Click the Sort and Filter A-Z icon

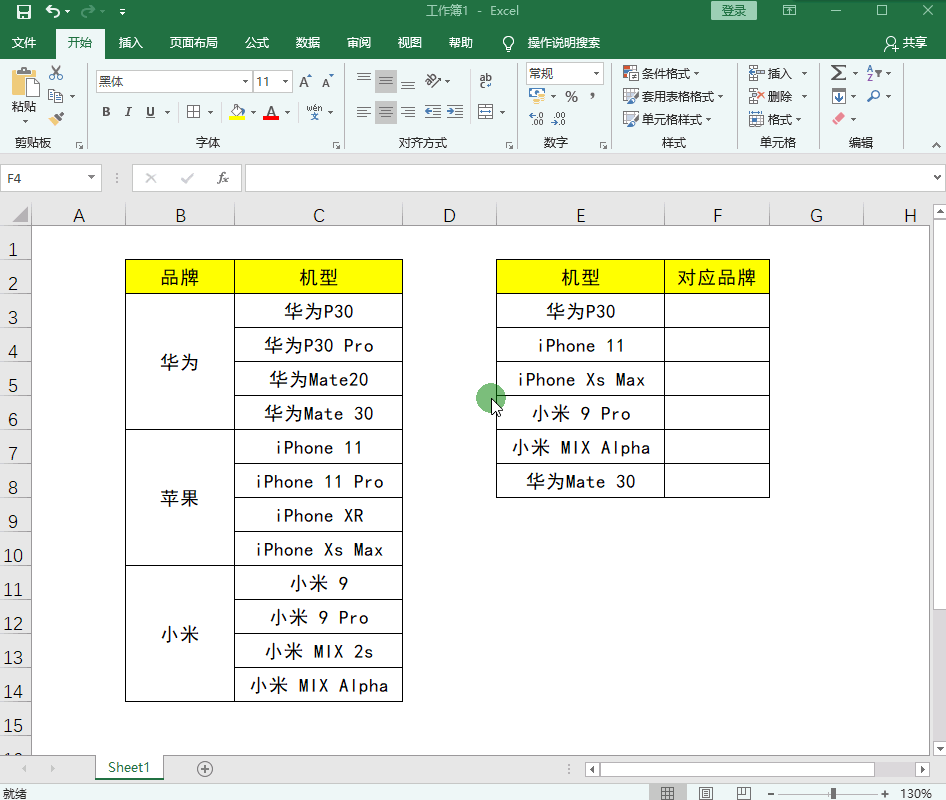[874, 73]
